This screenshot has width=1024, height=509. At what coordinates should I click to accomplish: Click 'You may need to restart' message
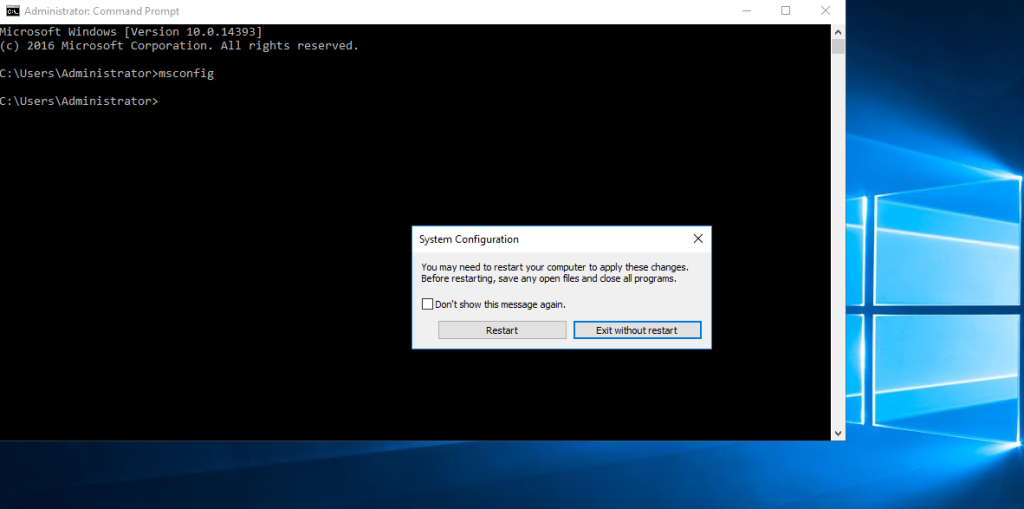(x=555, y=272)
